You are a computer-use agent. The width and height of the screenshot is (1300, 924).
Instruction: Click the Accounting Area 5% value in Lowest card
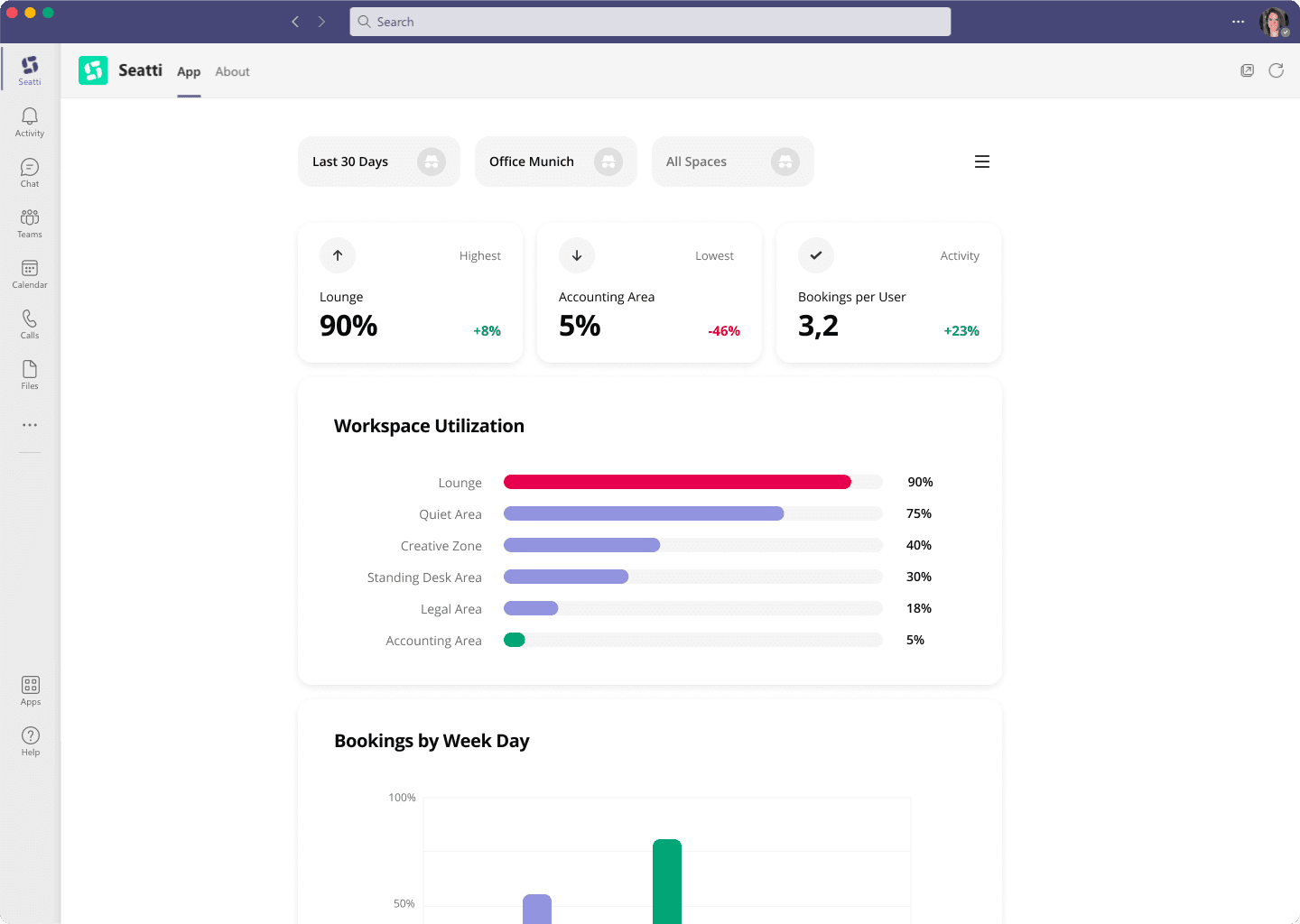[580, 326]
